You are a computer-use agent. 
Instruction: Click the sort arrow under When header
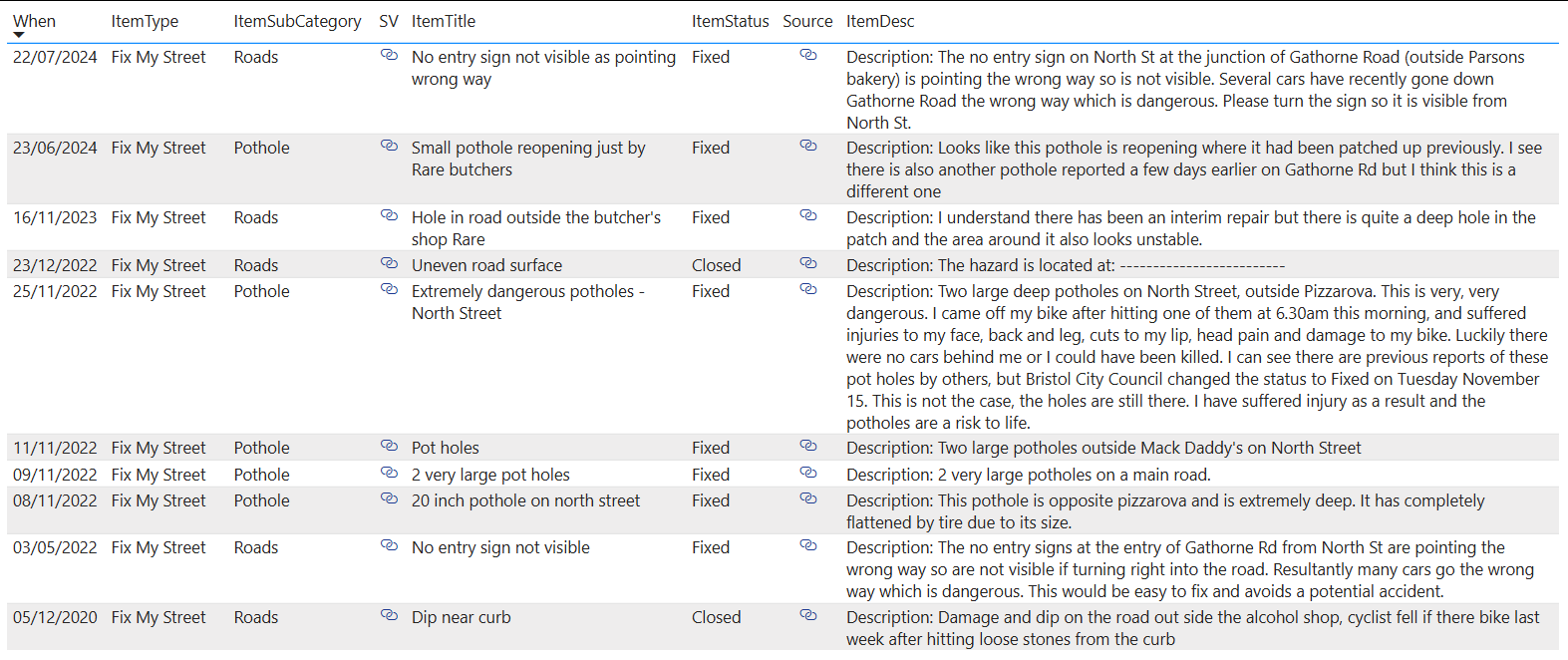click(x=19, y=36)
